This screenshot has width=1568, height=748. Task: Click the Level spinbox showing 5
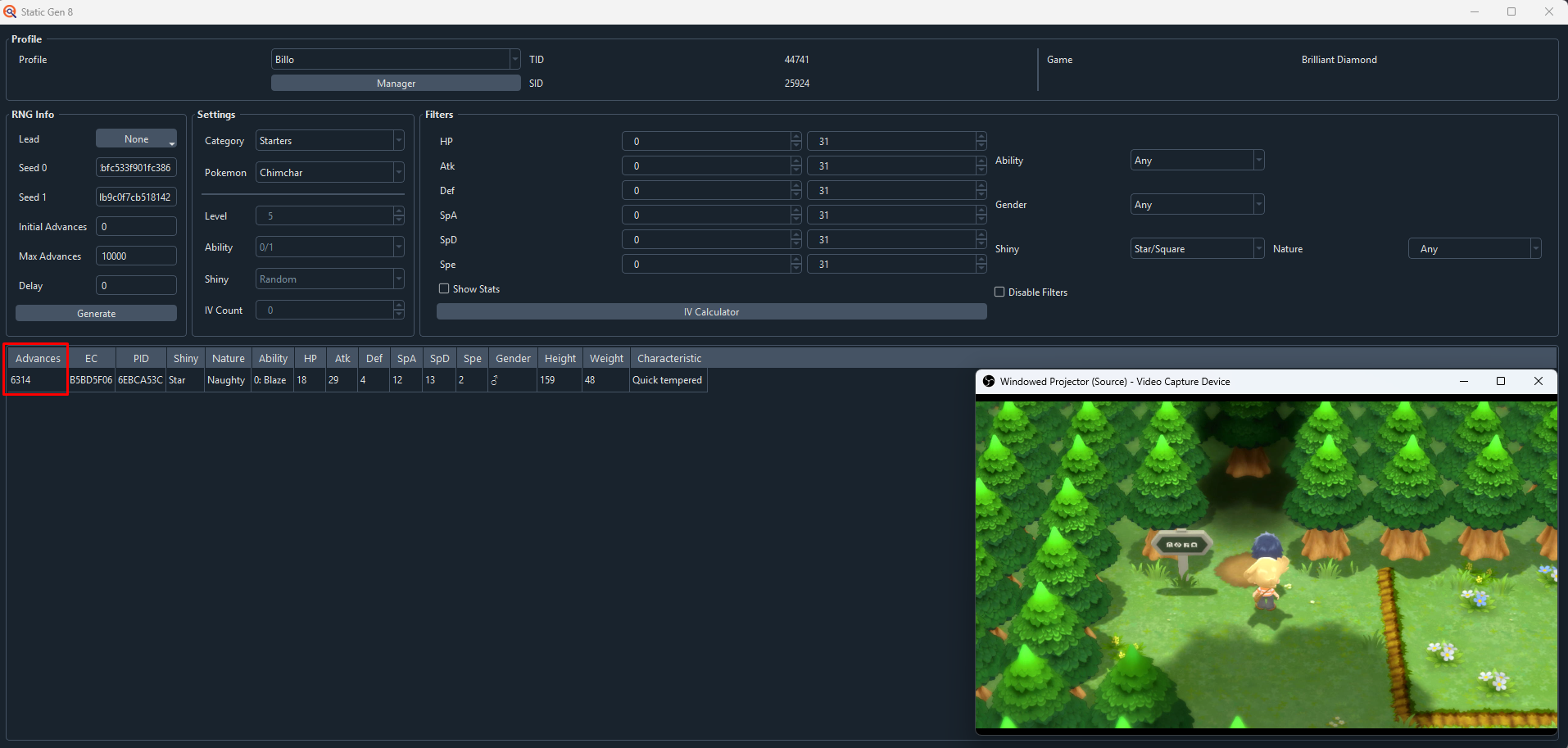tap(329, 215)
